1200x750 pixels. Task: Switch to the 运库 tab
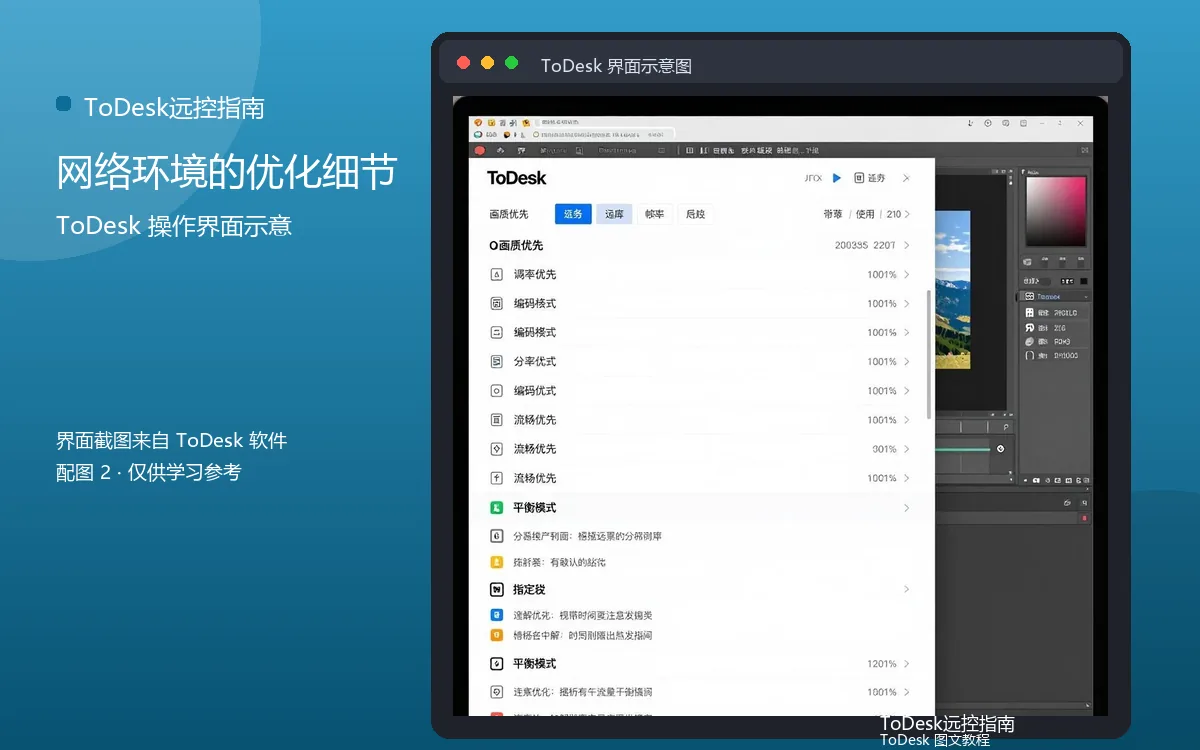[x=614, y=214]
